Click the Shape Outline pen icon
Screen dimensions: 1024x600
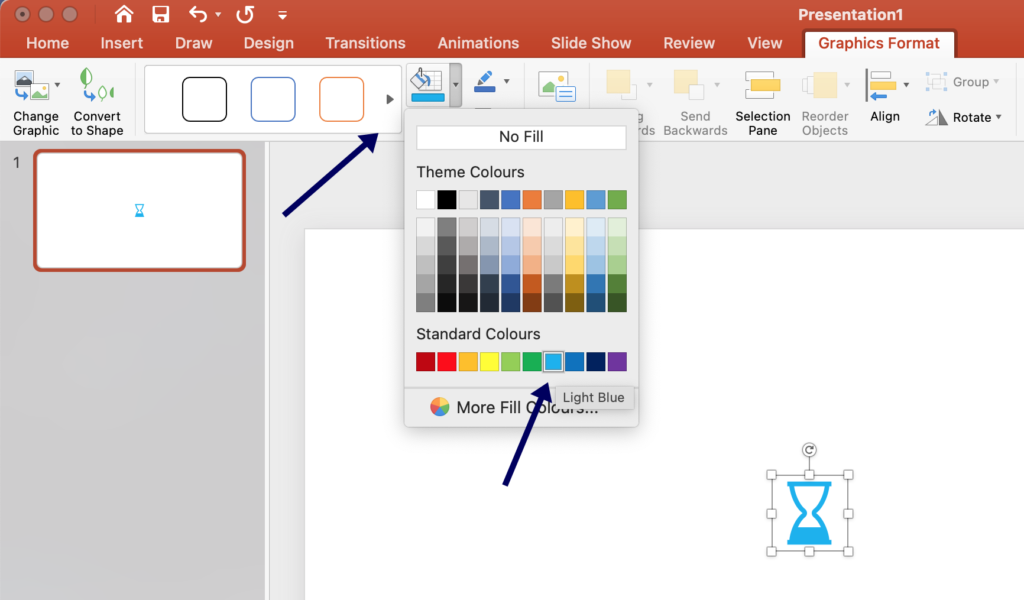click(486, 84)
